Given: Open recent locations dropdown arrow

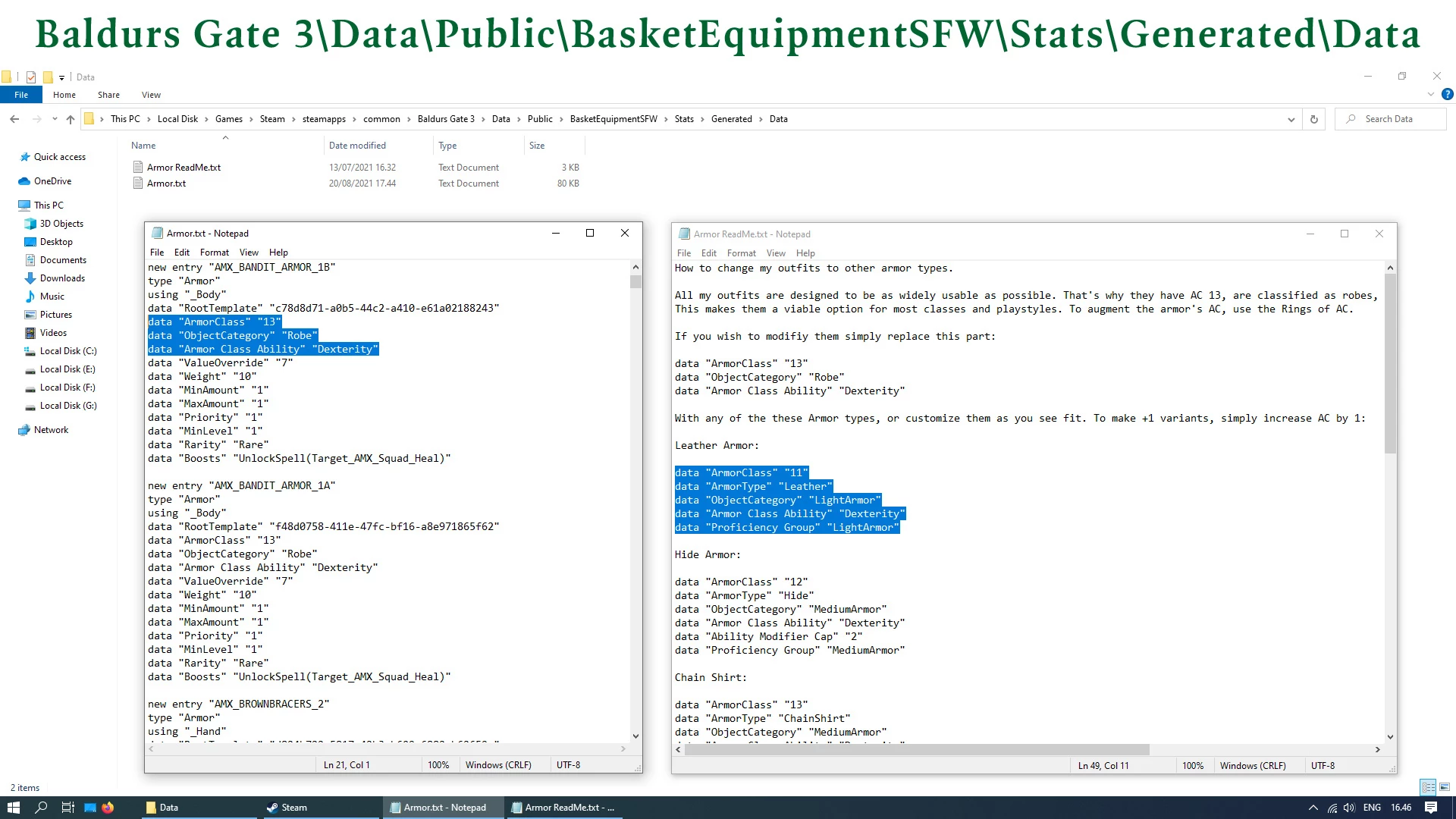Looking at the screenshot, I should click(55, 119).
